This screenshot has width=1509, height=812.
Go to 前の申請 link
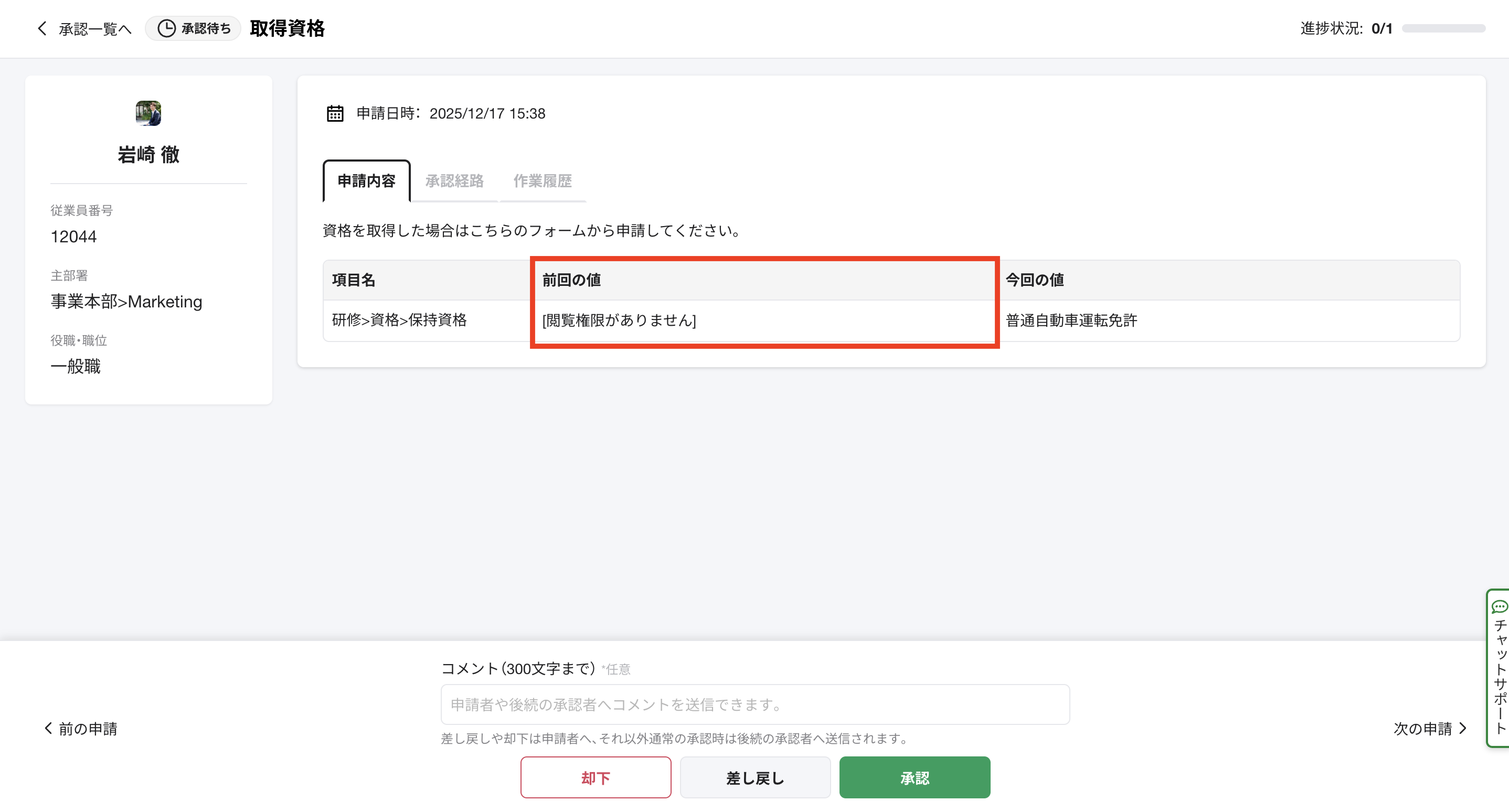click(88, 728)
